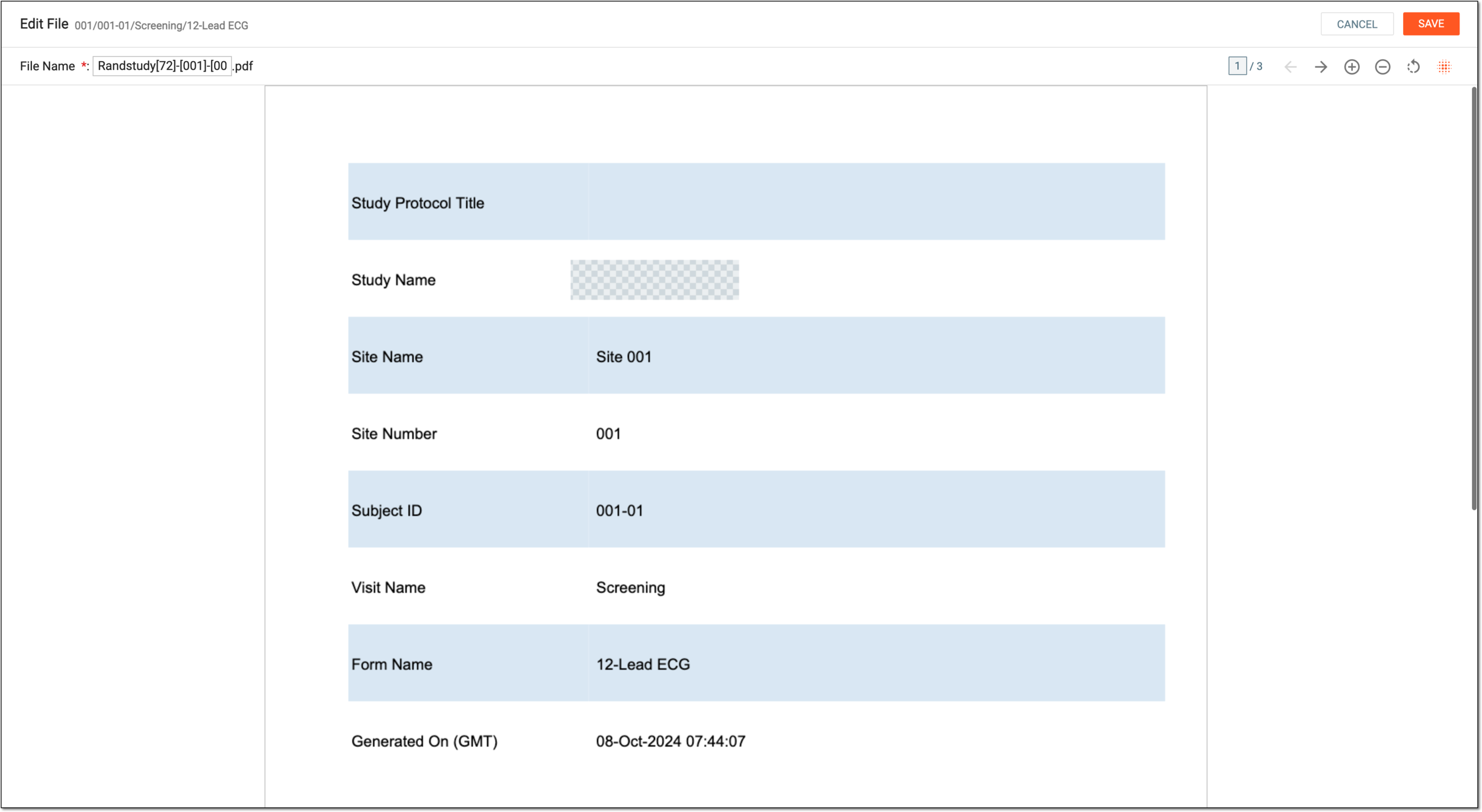1482x812 pixels.
Task: Click the "Study Protocol Title" label
Action: coord(418,203)
